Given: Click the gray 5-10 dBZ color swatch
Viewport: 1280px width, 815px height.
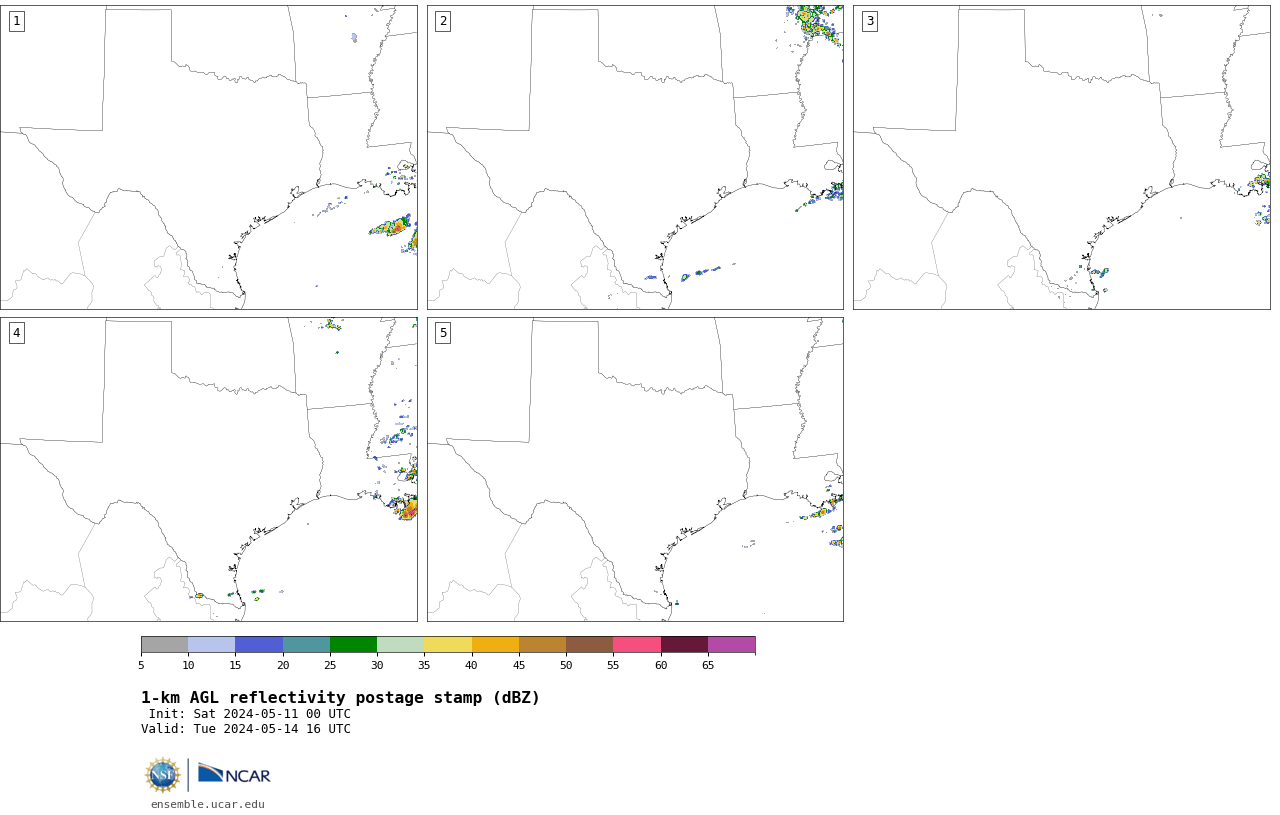Looking at the screenshot, I should [x=165, y=644].
